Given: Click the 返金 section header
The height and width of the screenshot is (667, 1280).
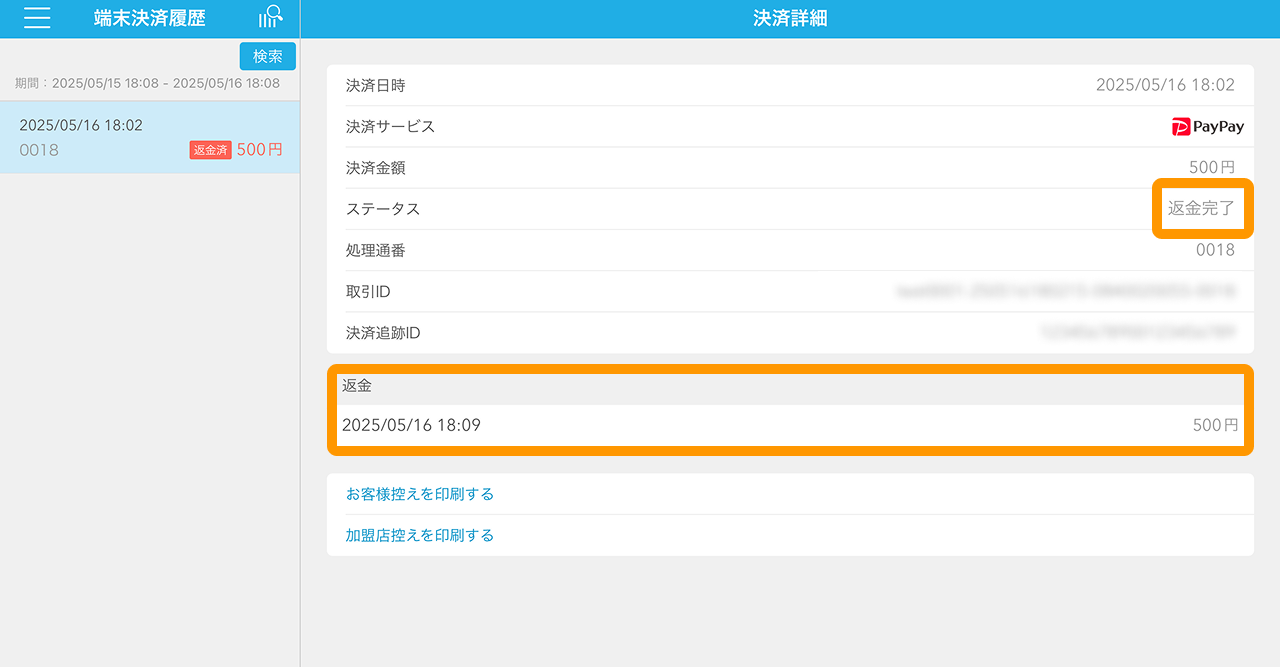Looking at the screenshot, I should pyautogui.click(x=357, y=386).
